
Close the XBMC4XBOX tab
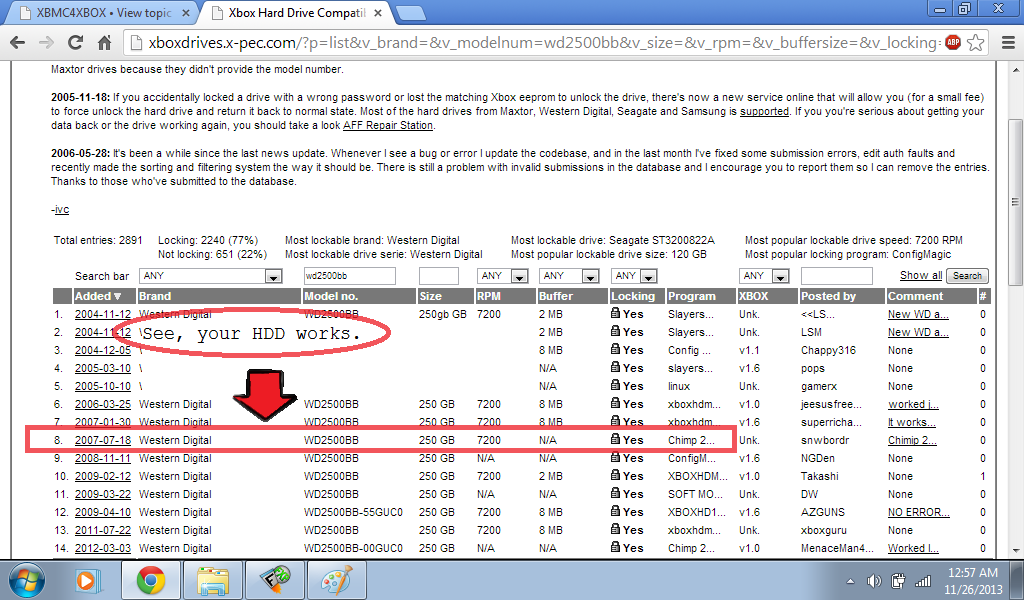click(185, 13)
